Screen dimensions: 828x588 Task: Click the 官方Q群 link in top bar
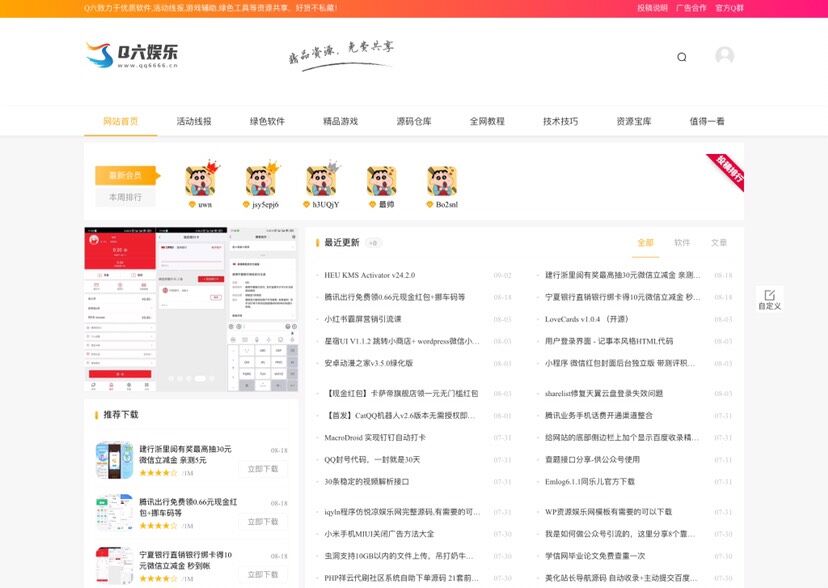(x=729, y=8)
